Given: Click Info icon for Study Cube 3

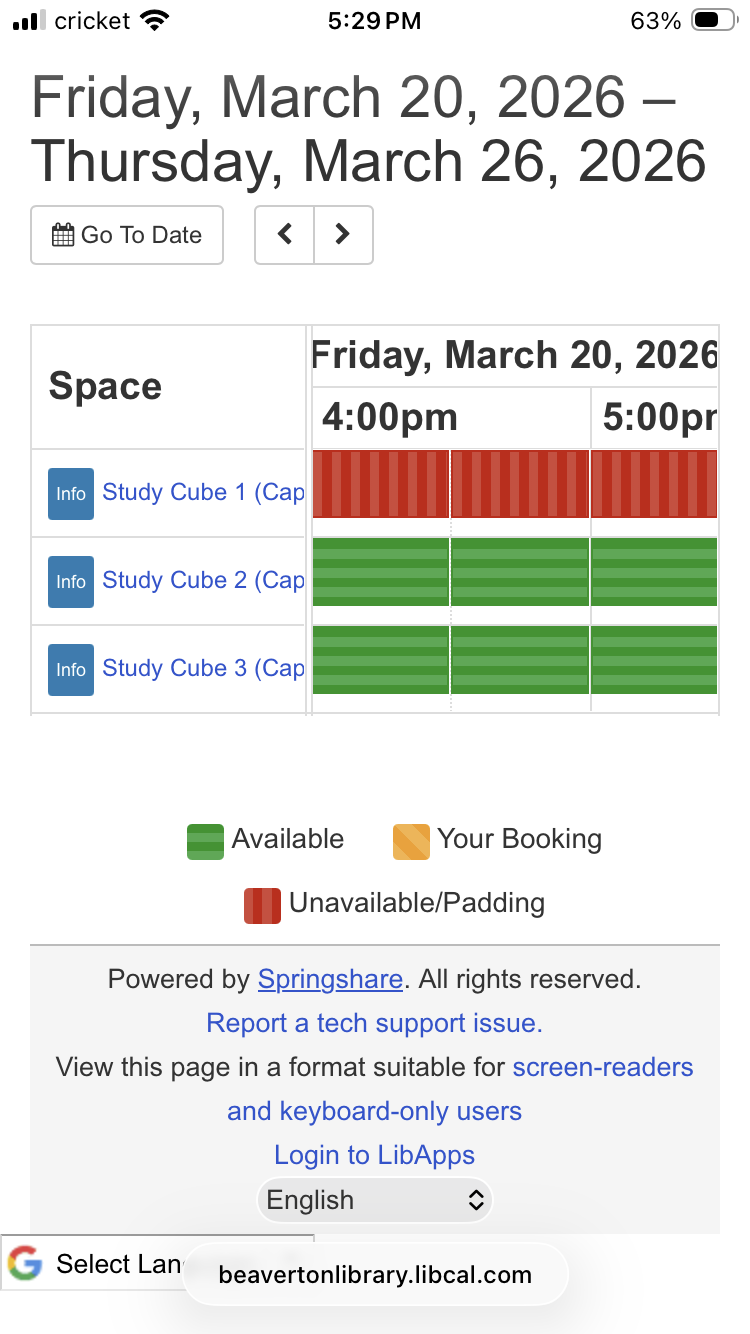Looking at the screenshot, I should 71,670.
